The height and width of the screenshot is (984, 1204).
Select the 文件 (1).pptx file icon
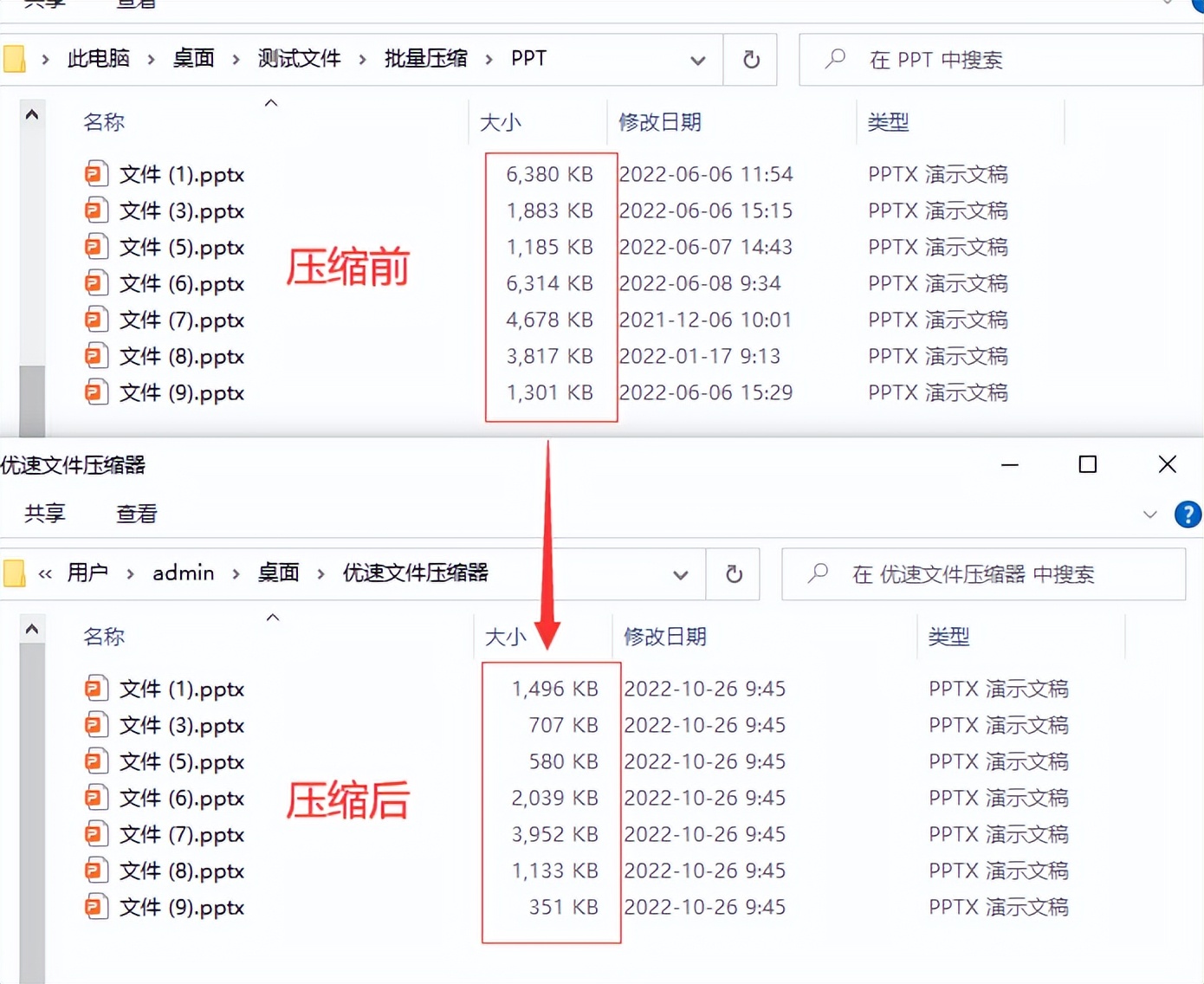(x=96, y=172)
